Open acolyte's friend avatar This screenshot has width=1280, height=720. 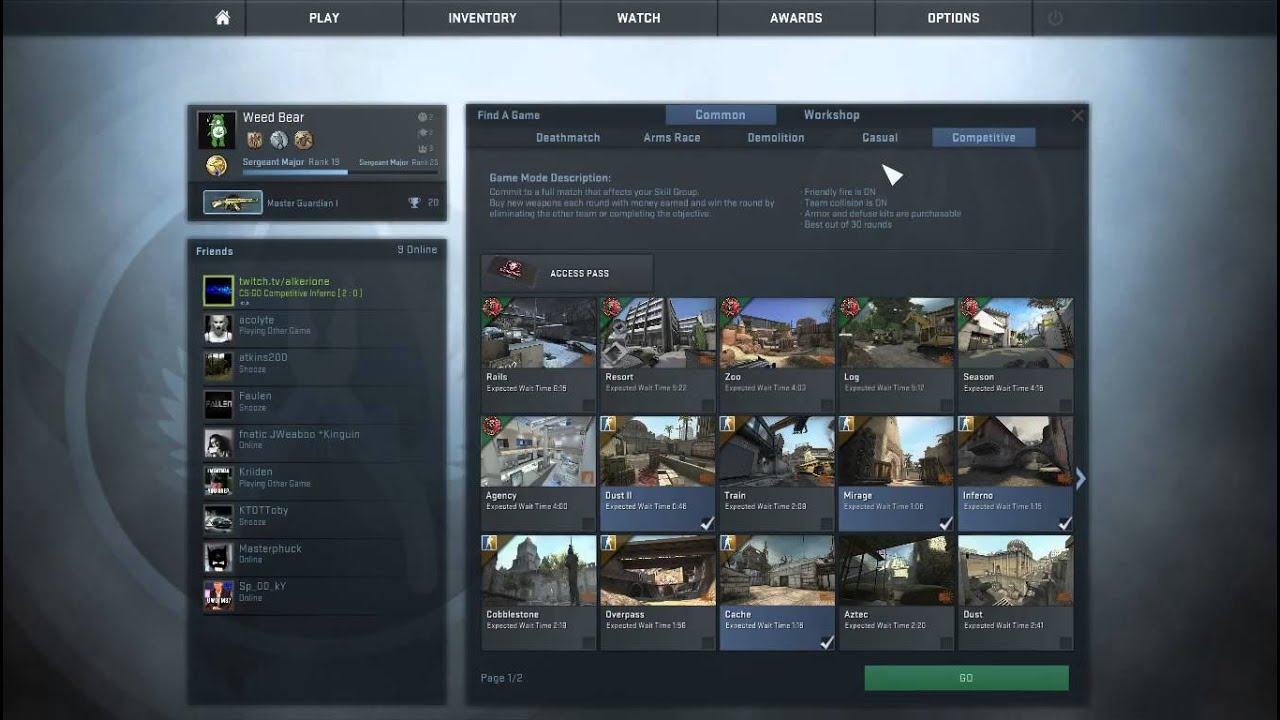click(218, 328)
